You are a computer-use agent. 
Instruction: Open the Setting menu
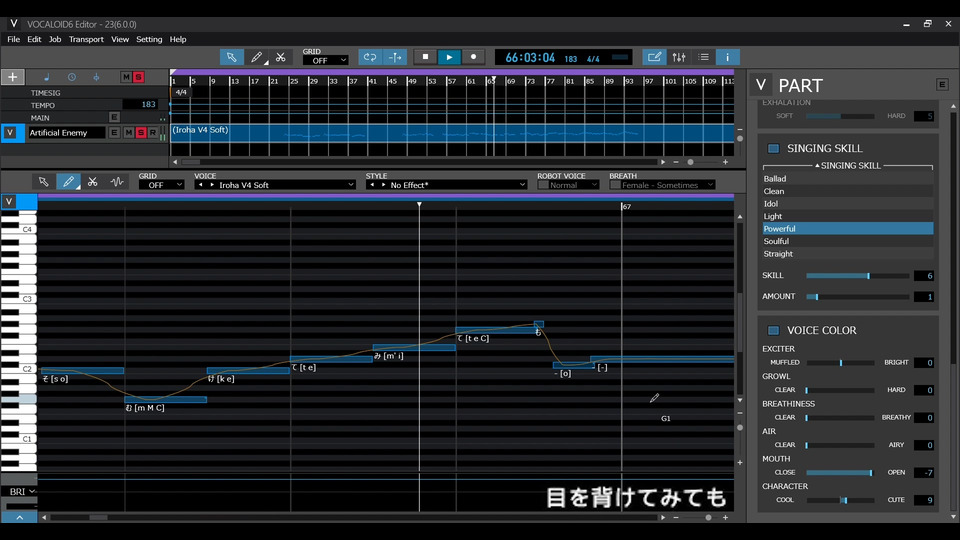tap(149, 39)
